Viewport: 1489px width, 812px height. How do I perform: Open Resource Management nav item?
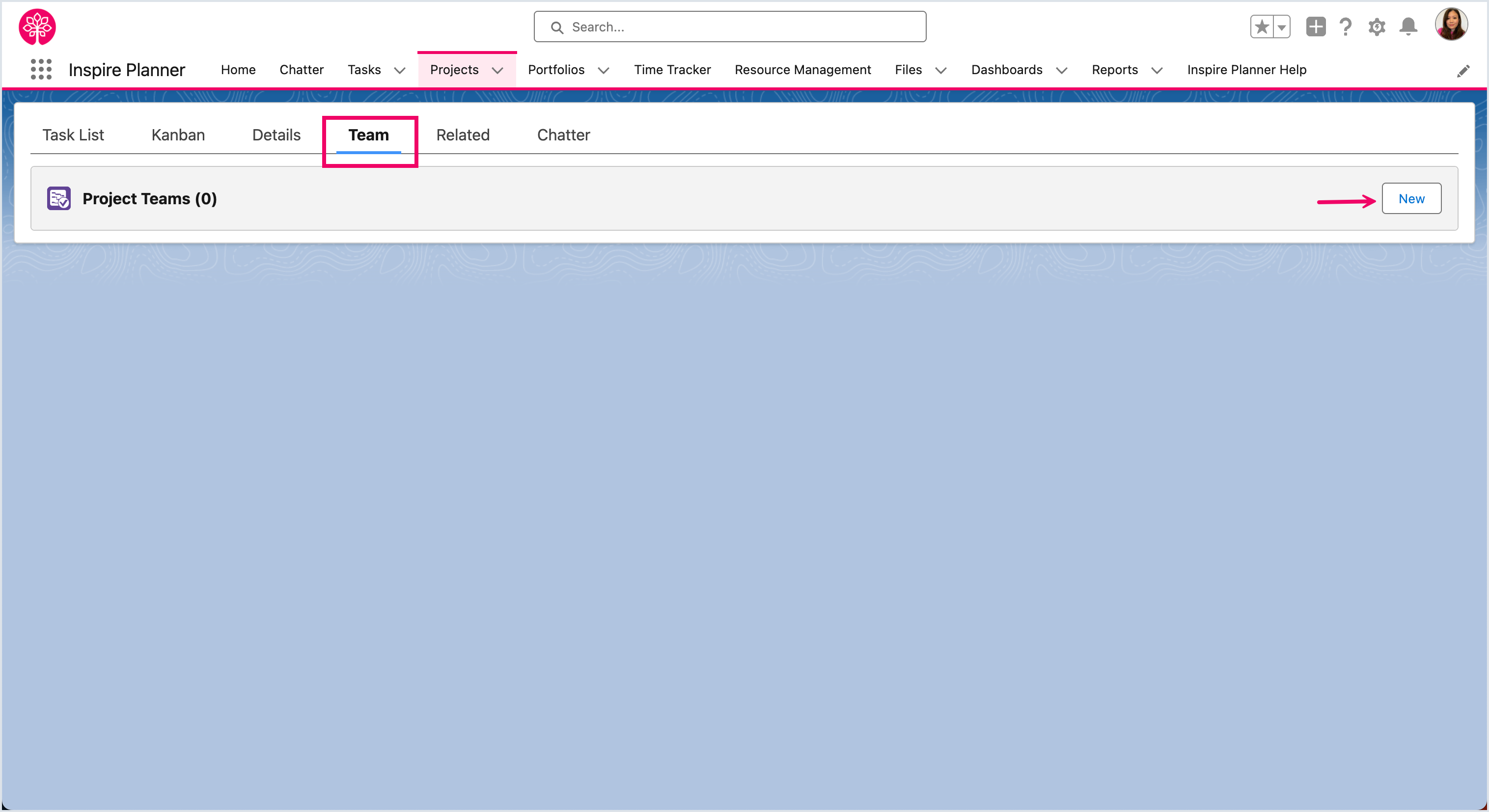[x=802, y=69]
